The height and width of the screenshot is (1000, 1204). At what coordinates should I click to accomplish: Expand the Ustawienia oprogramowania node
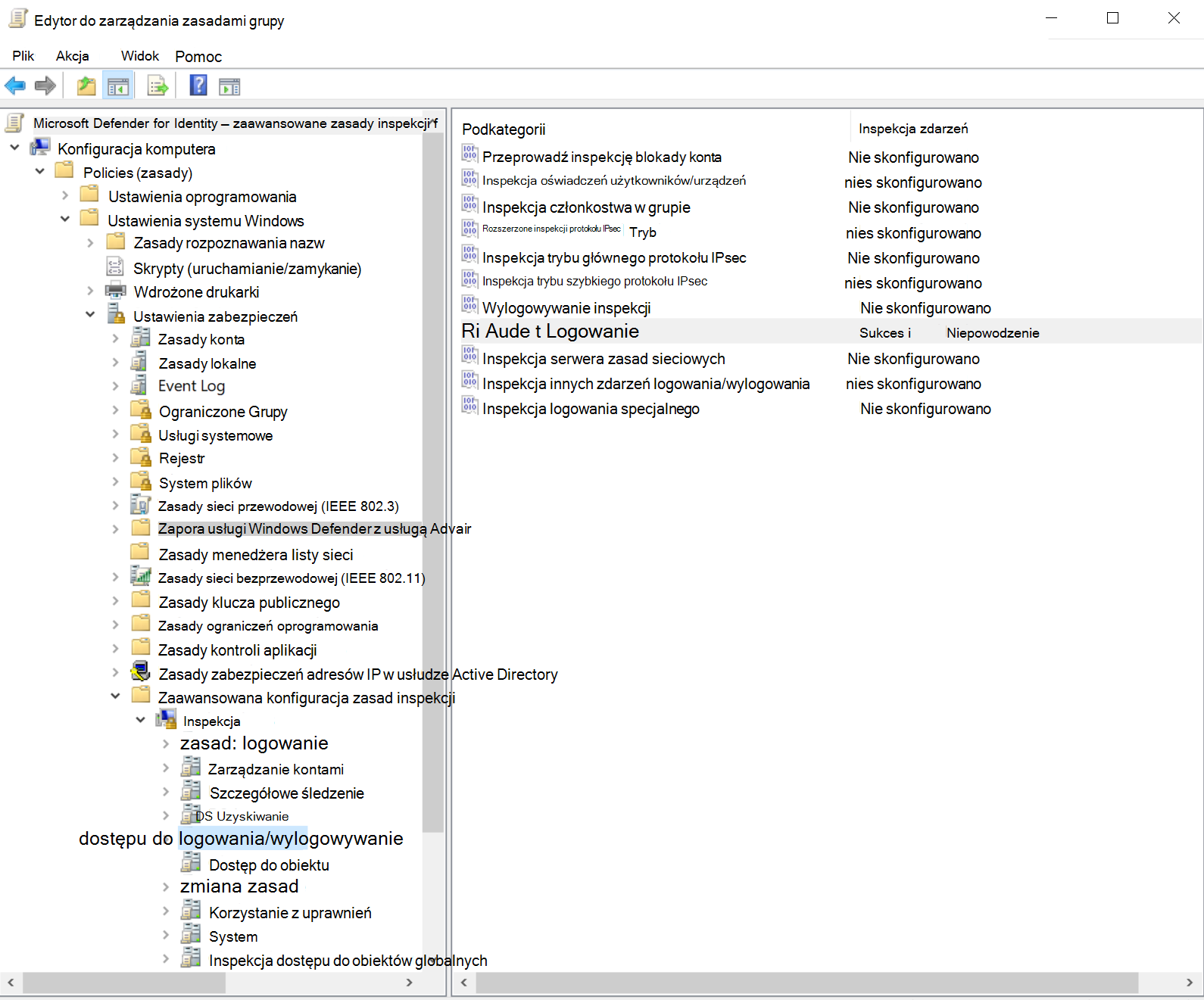tap(65, 195)
